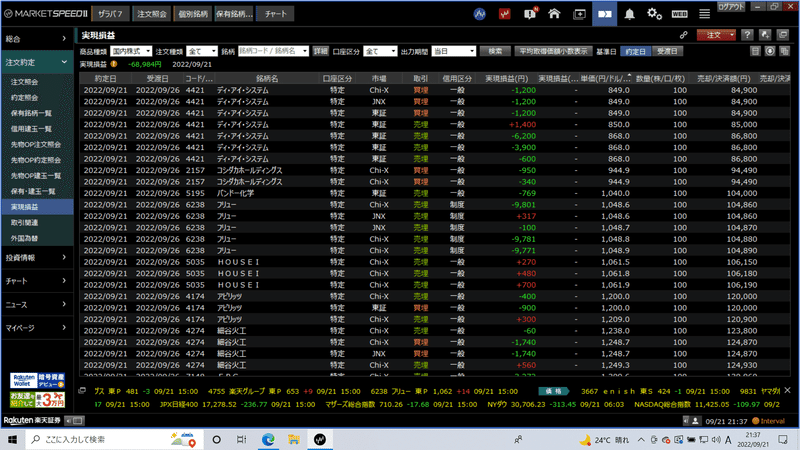The image size is (800, 450).
Task: Open the 口座区分 dropdown
Action: [x=380, y=52]
